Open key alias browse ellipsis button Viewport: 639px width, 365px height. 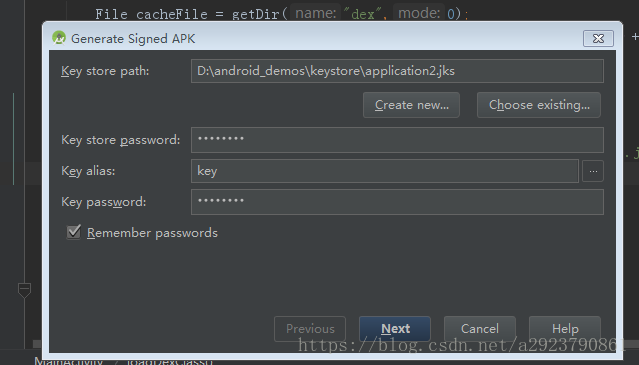coord(593,171)
